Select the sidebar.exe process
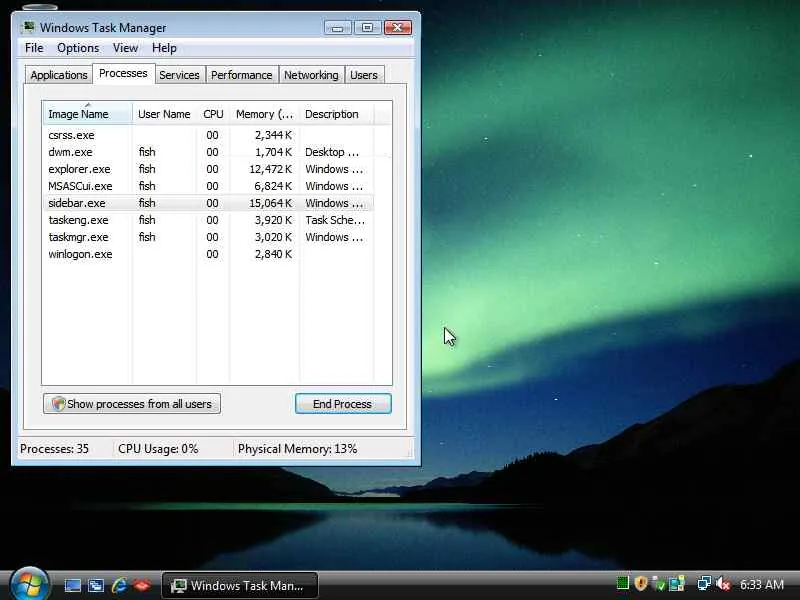The height and width of the screenshot is (600, 800). click(x=208, y=203)
